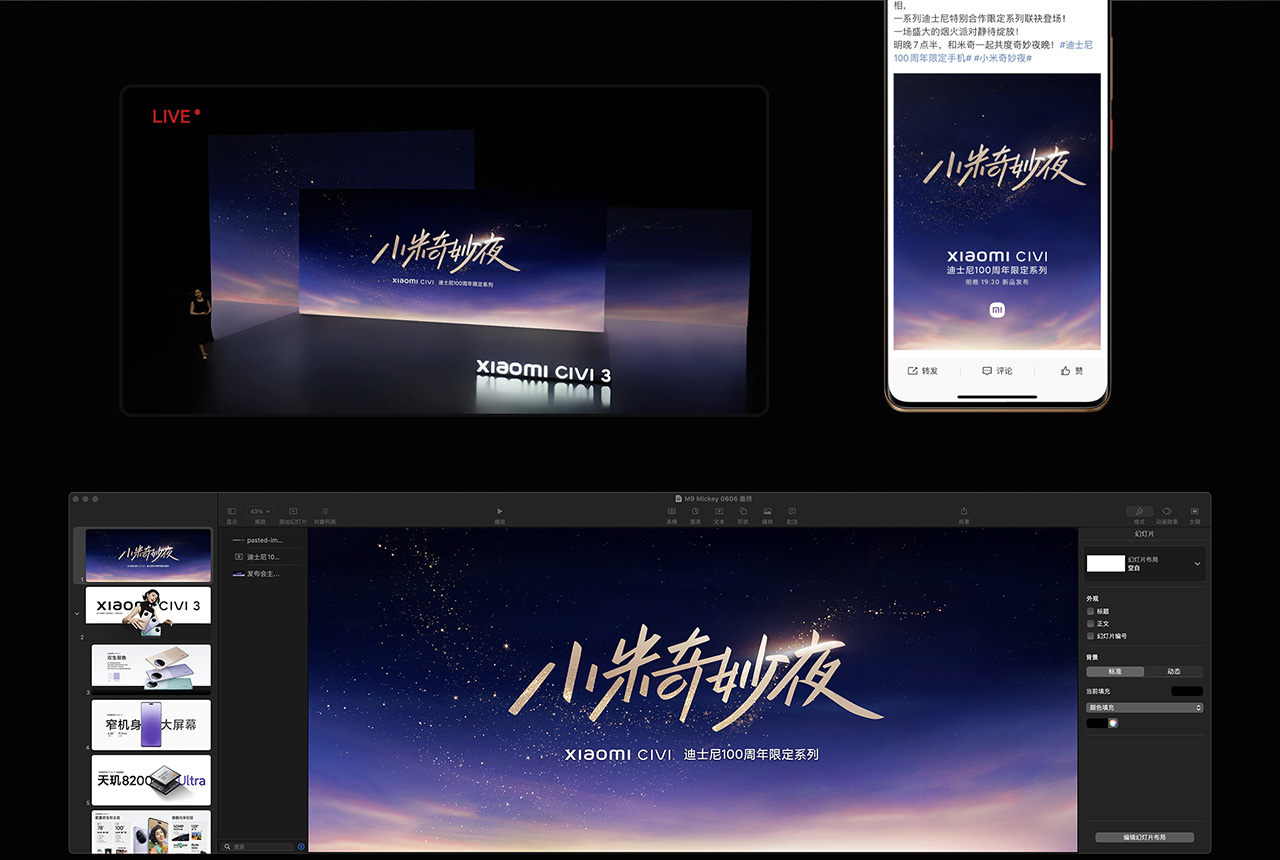Screen dimensions: 1280x860
Task: Insert a table (表格)
Action: (672, 515)
